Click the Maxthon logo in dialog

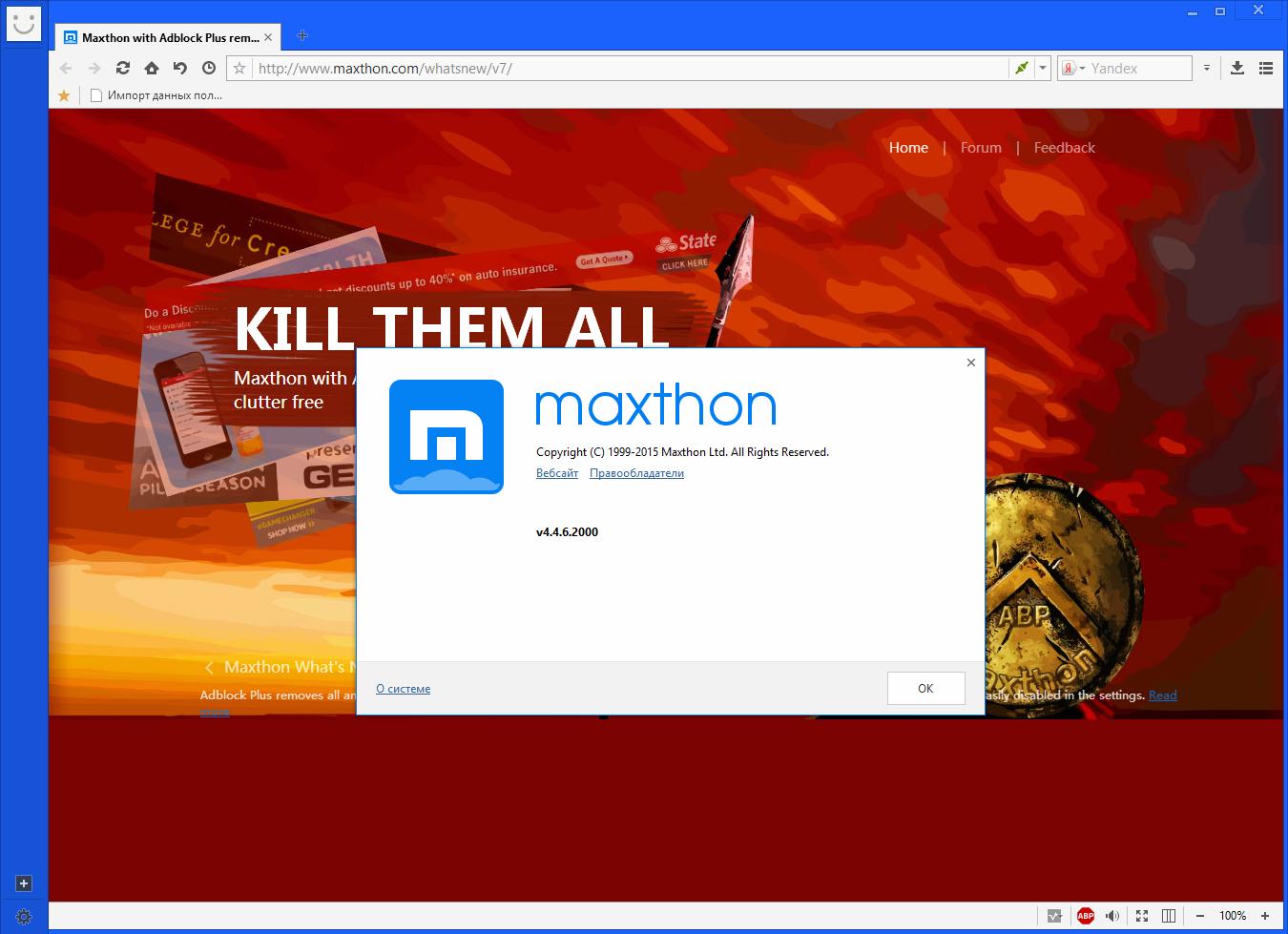click(x=447, y=437)
